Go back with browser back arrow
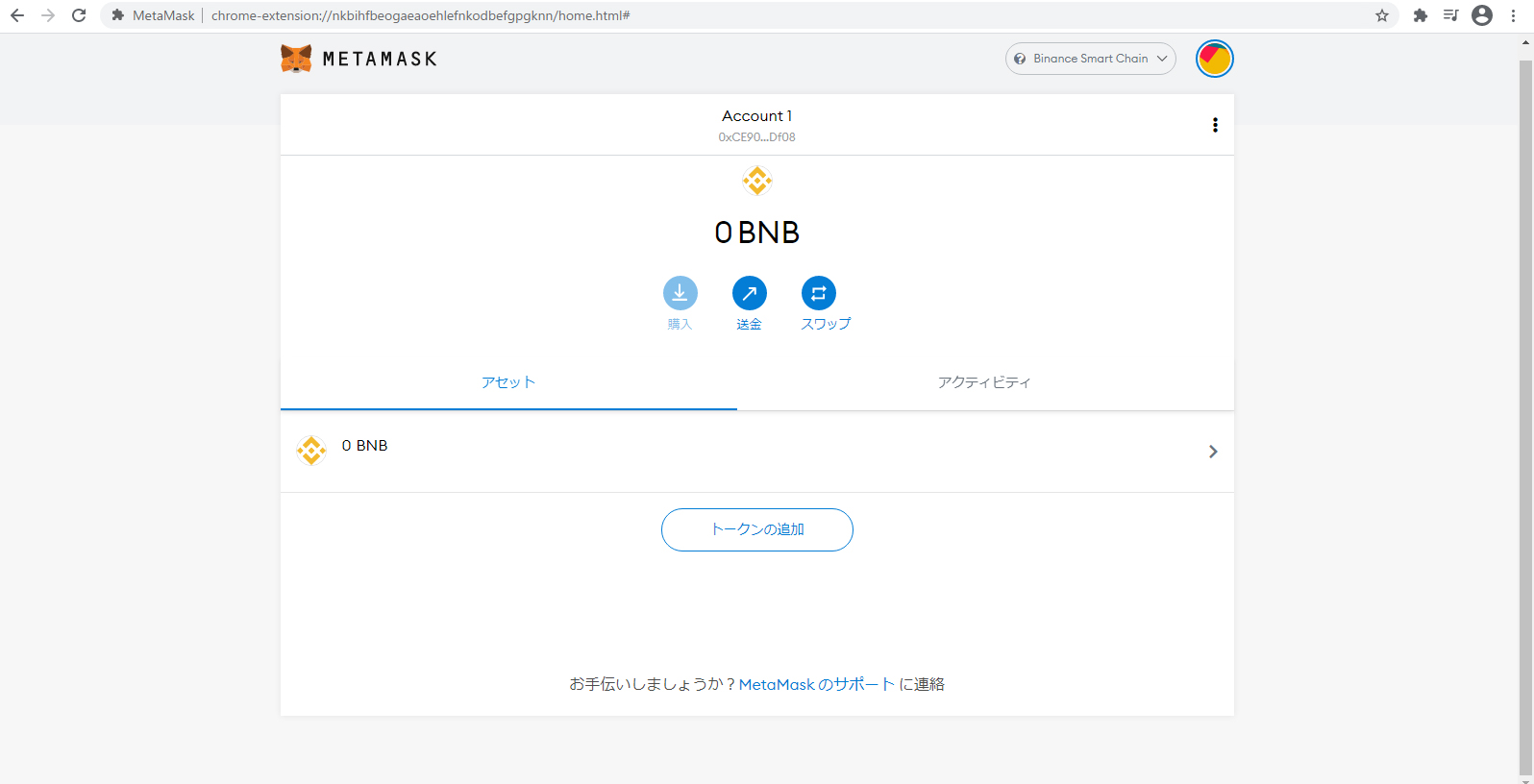 click(x=17, y=15)
